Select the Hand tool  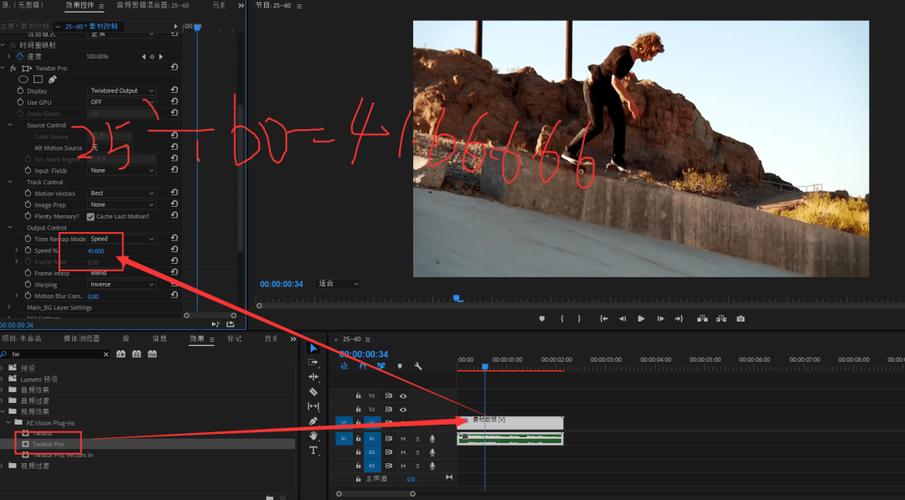(313, 436)
